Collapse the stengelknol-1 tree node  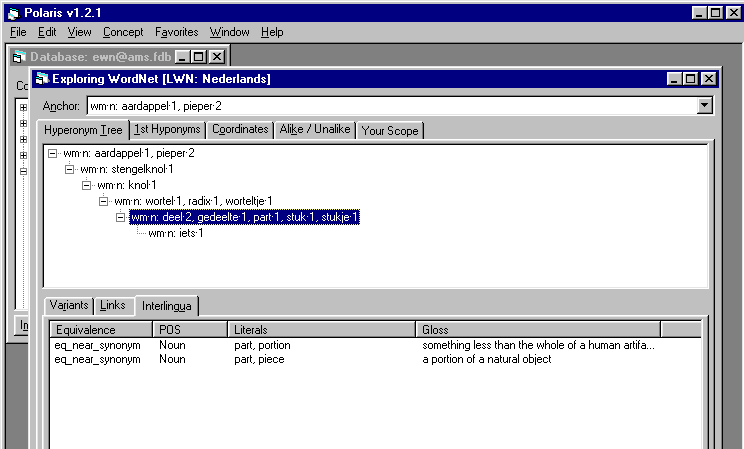70,169
